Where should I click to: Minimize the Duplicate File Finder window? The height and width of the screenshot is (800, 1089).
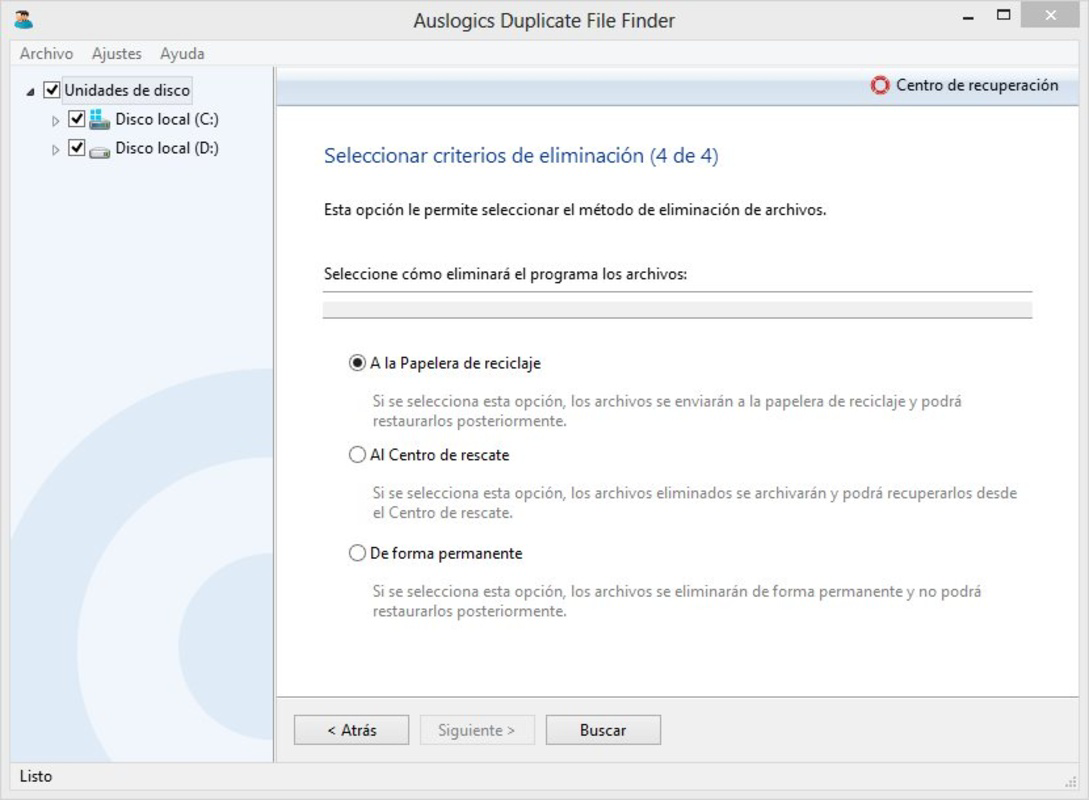coord(968,17)
